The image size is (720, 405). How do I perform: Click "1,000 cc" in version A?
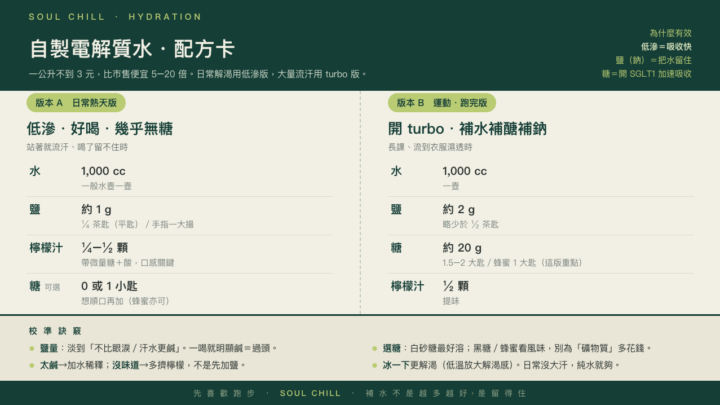coord(103,171)
